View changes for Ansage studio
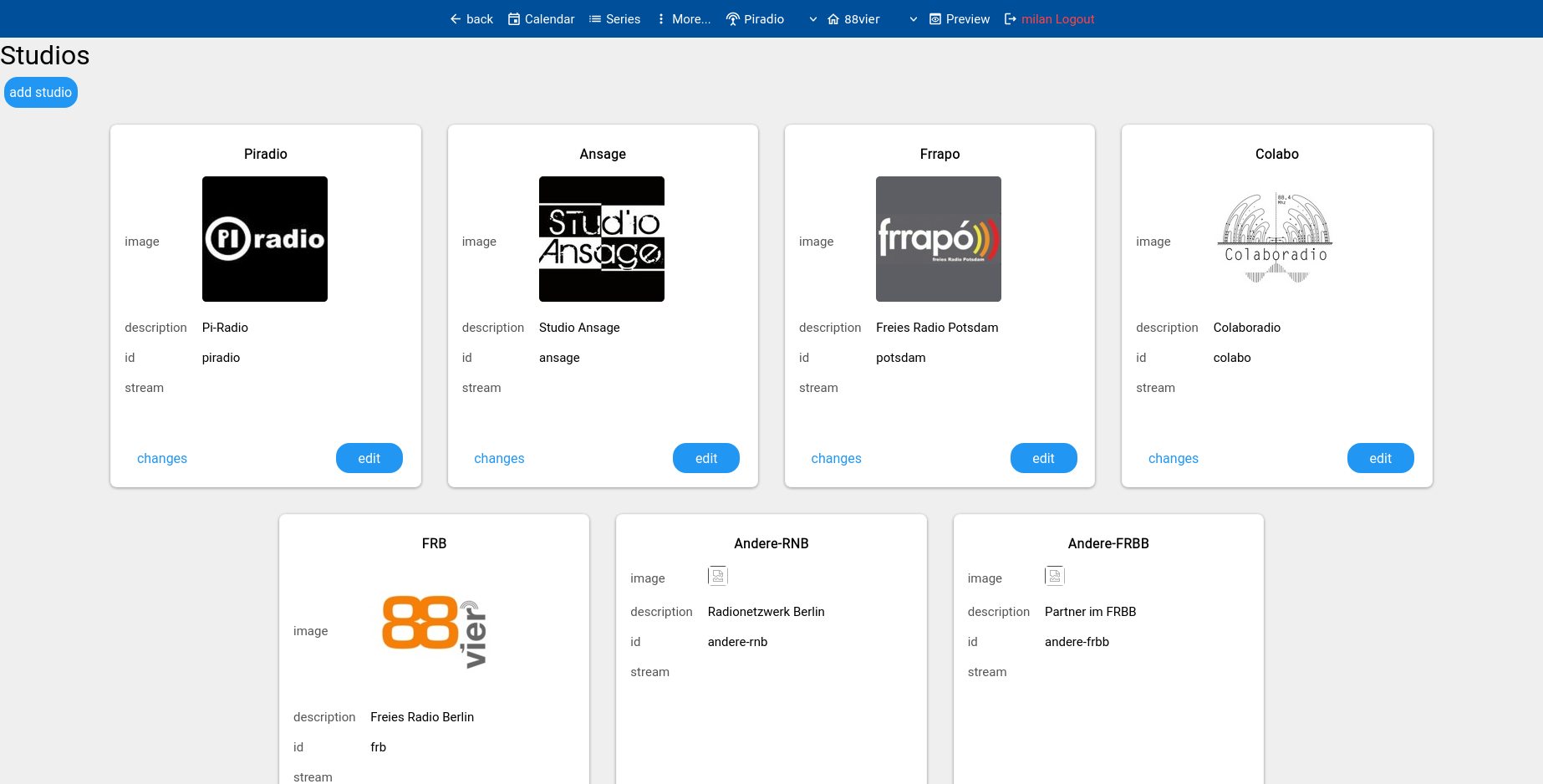This screenshot has width=1543, height=784. (x=499, y=458)
